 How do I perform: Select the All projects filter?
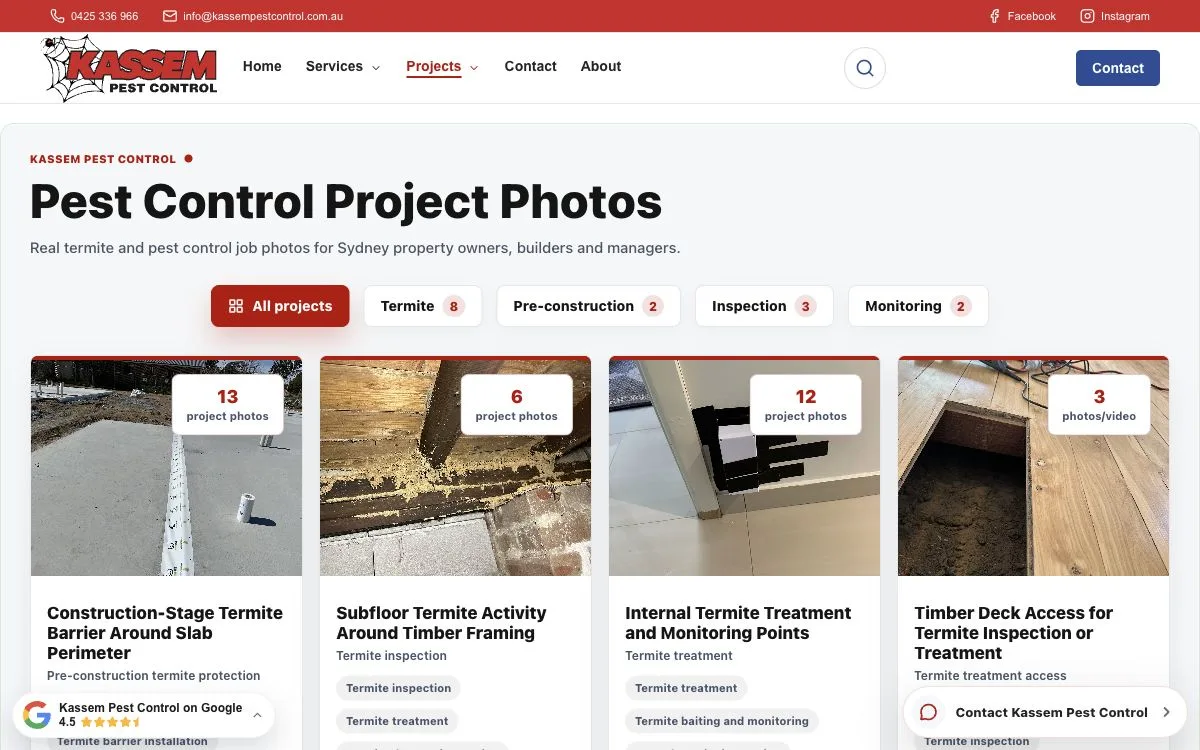[x=280, y=306]
